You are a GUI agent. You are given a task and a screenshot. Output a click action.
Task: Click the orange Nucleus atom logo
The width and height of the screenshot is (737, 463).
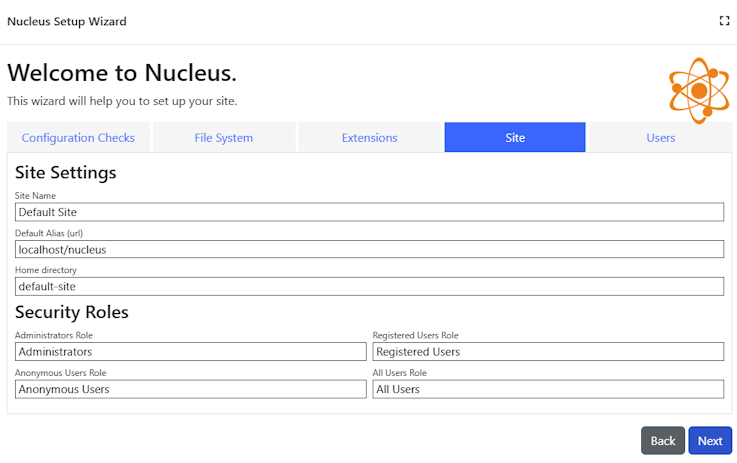pyautogui.click(x=699, y=90)
